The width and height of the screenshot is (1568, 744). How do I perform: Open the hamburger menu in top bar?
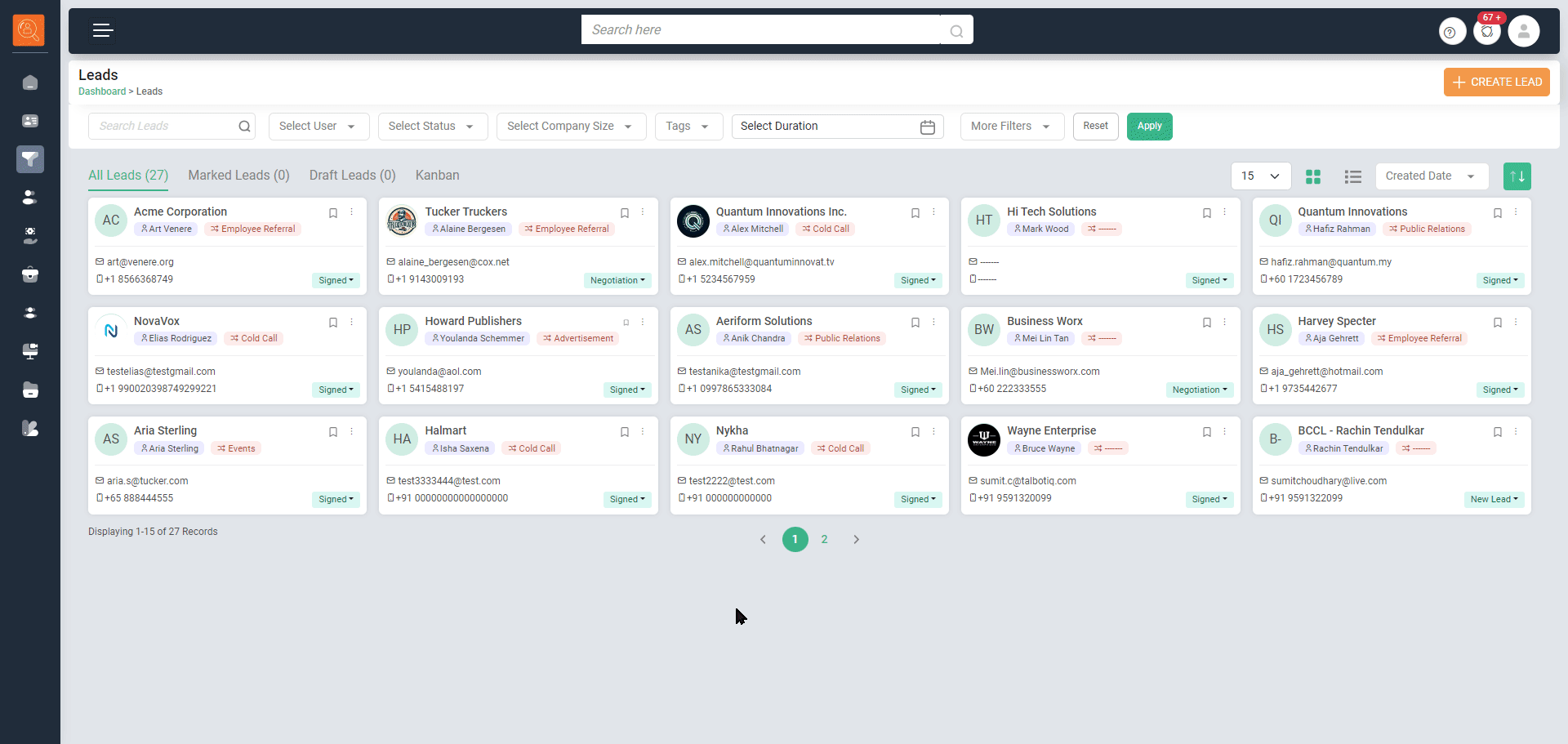[102, 31]
